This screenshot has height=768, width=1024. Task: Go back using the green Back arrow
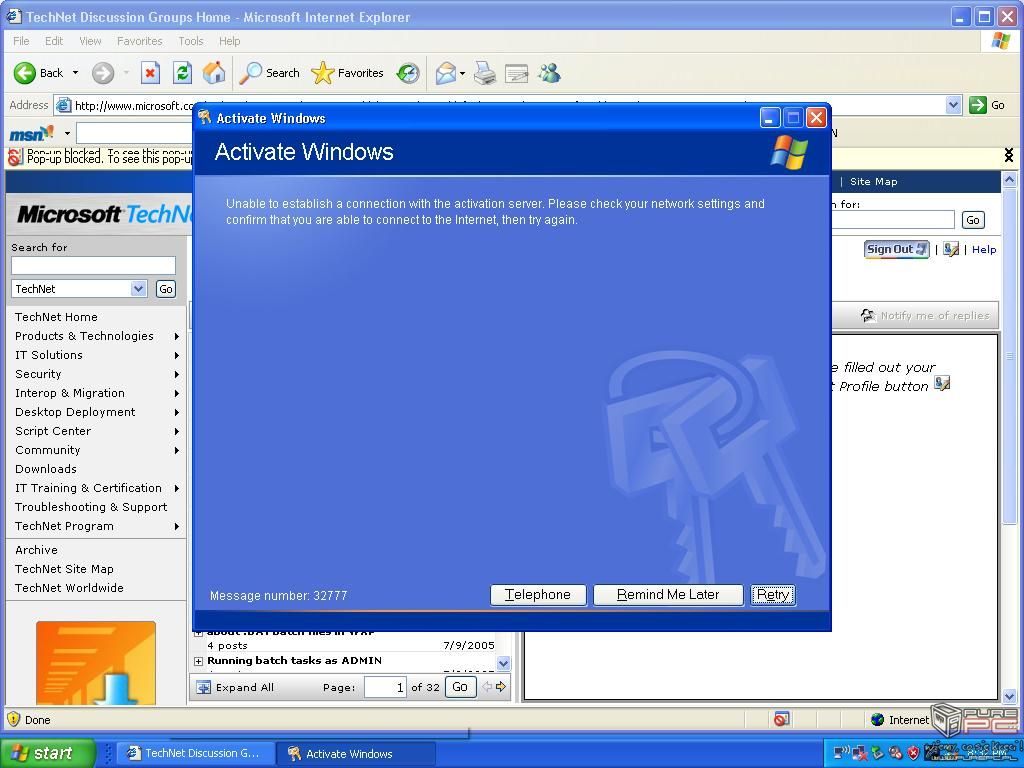point(25,73)
